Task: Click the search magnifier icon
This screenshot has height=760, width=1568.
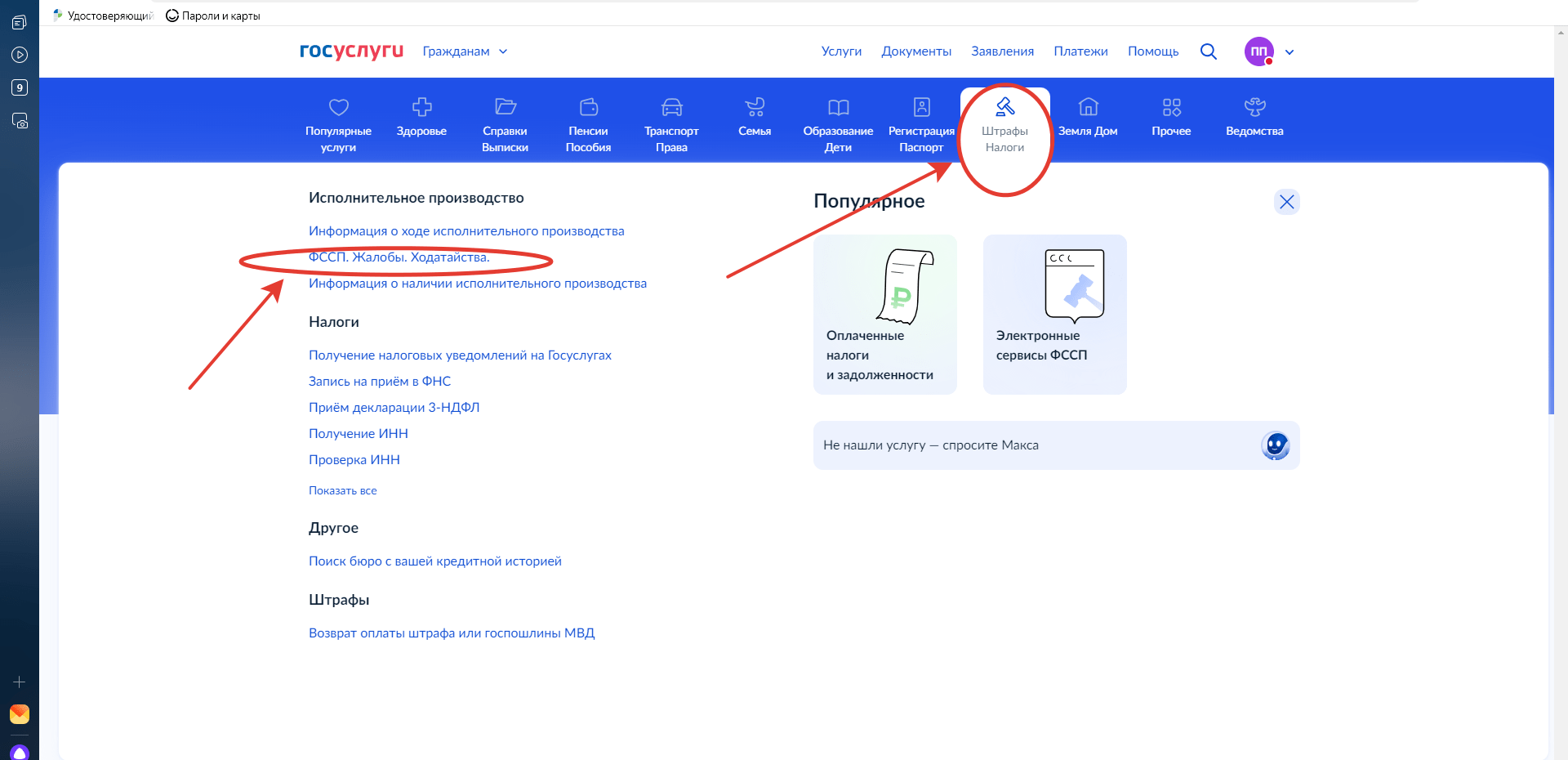Action: pyautogui.click(x=1209, y=51)
